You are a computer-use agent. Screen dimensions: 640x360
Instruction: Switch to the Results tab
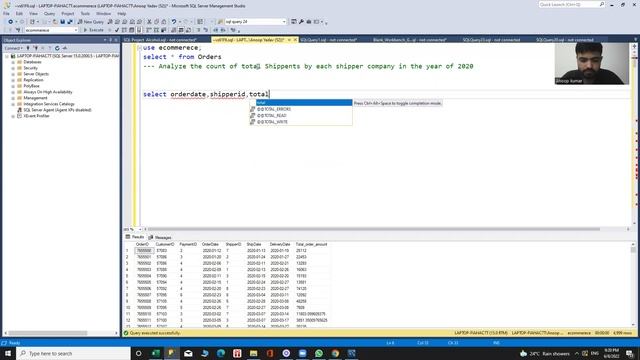[x=135, y=237]
